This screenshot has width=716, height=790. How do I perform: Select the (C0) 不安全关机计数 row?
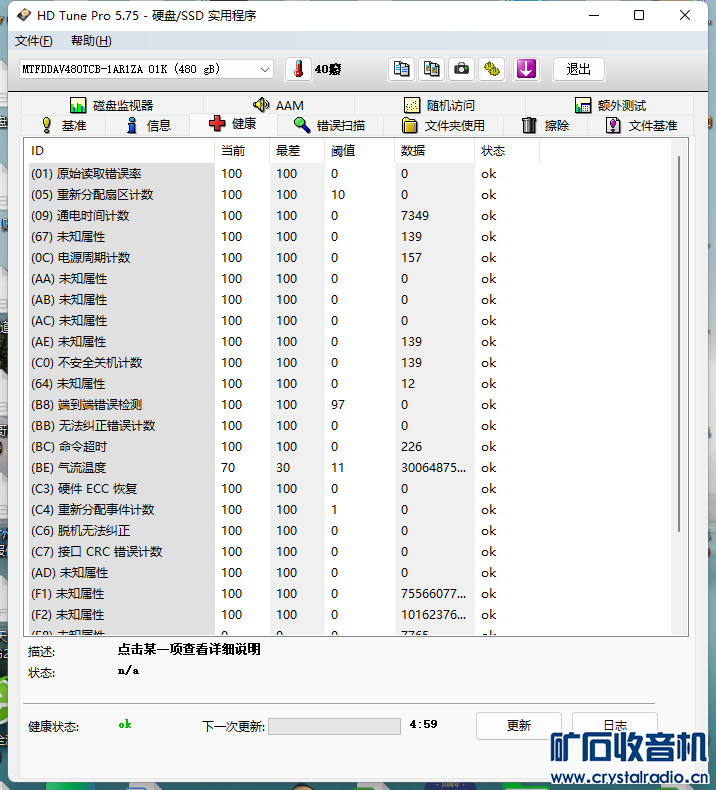(349, 363)
